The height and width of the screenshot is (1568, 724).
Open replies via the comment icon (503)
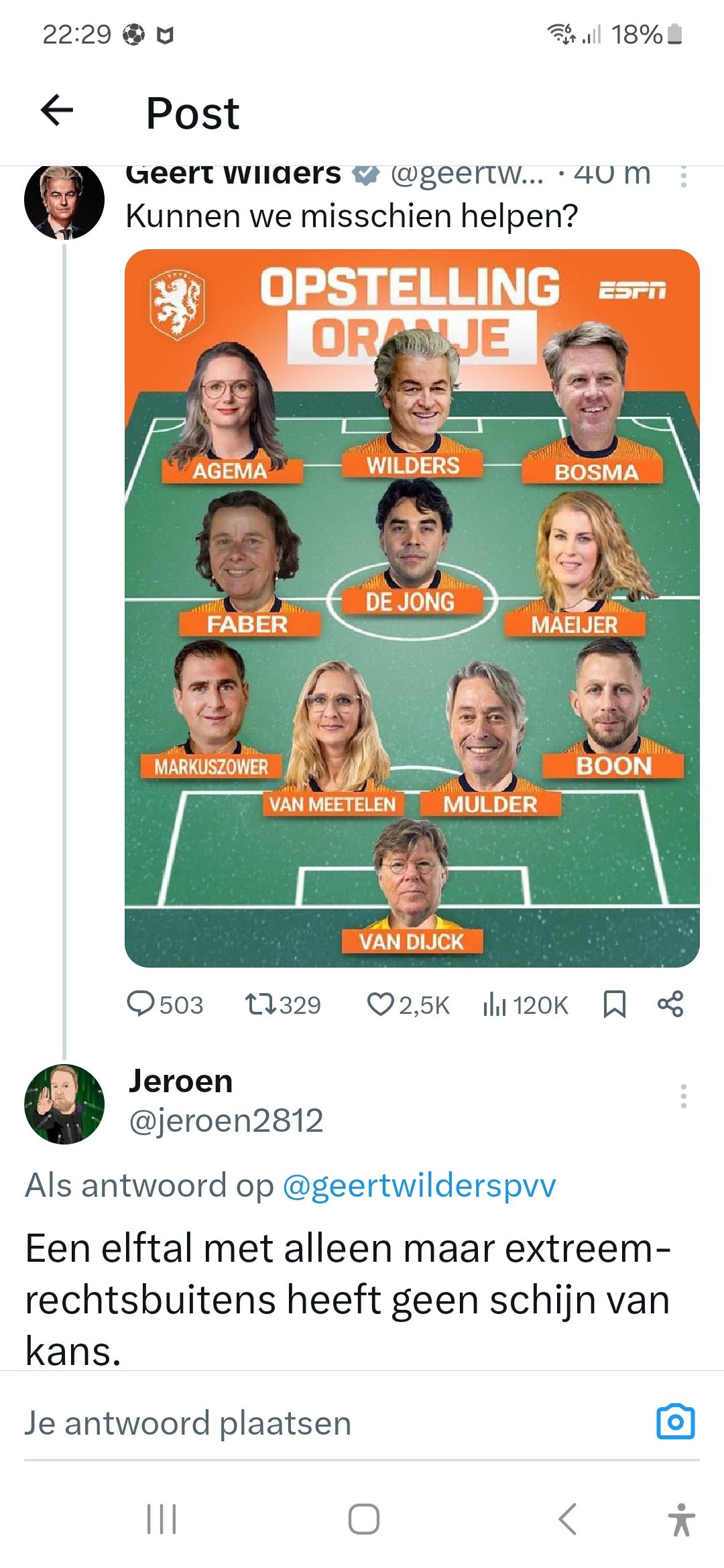pos(141,1004)
